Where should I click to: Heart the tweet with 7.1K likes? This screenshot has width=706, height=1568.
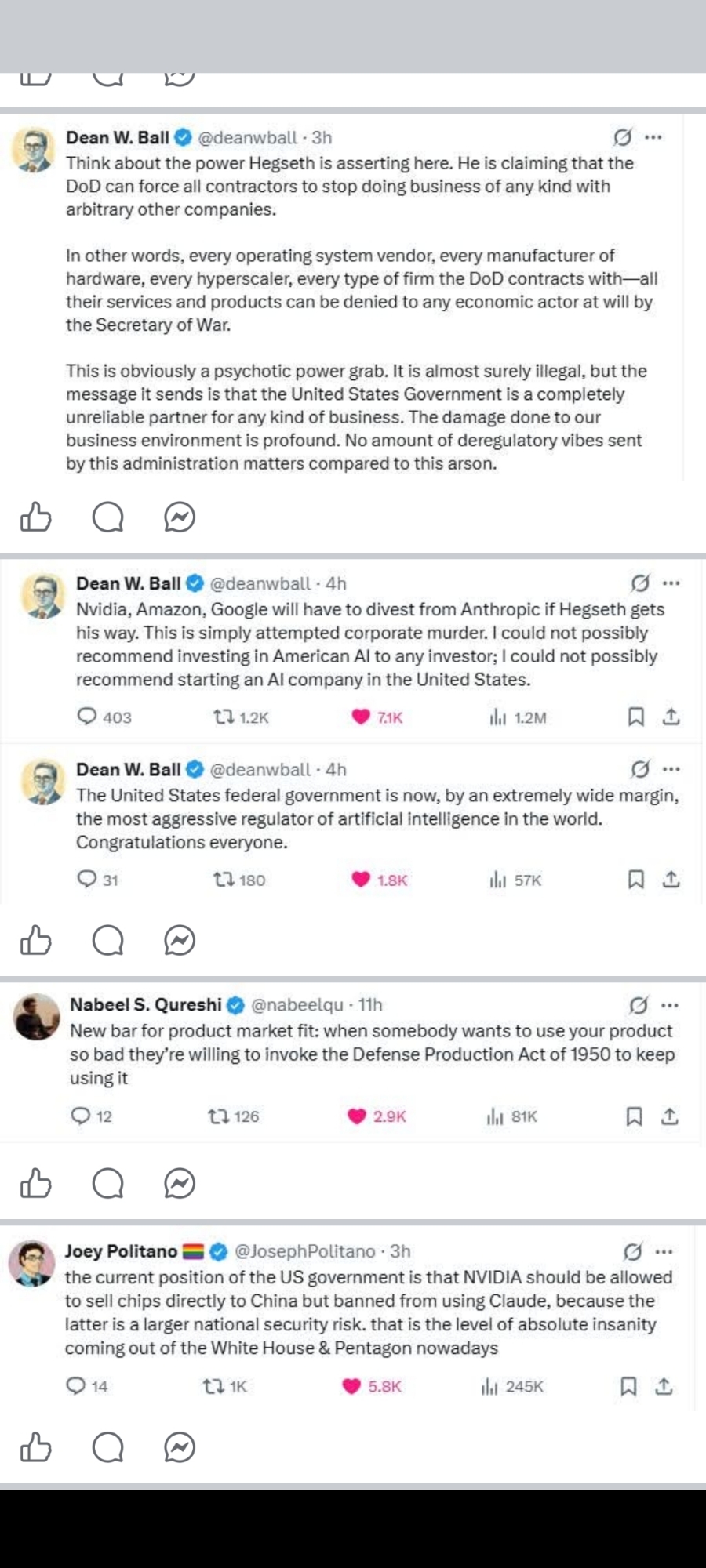tap(361, 717)
